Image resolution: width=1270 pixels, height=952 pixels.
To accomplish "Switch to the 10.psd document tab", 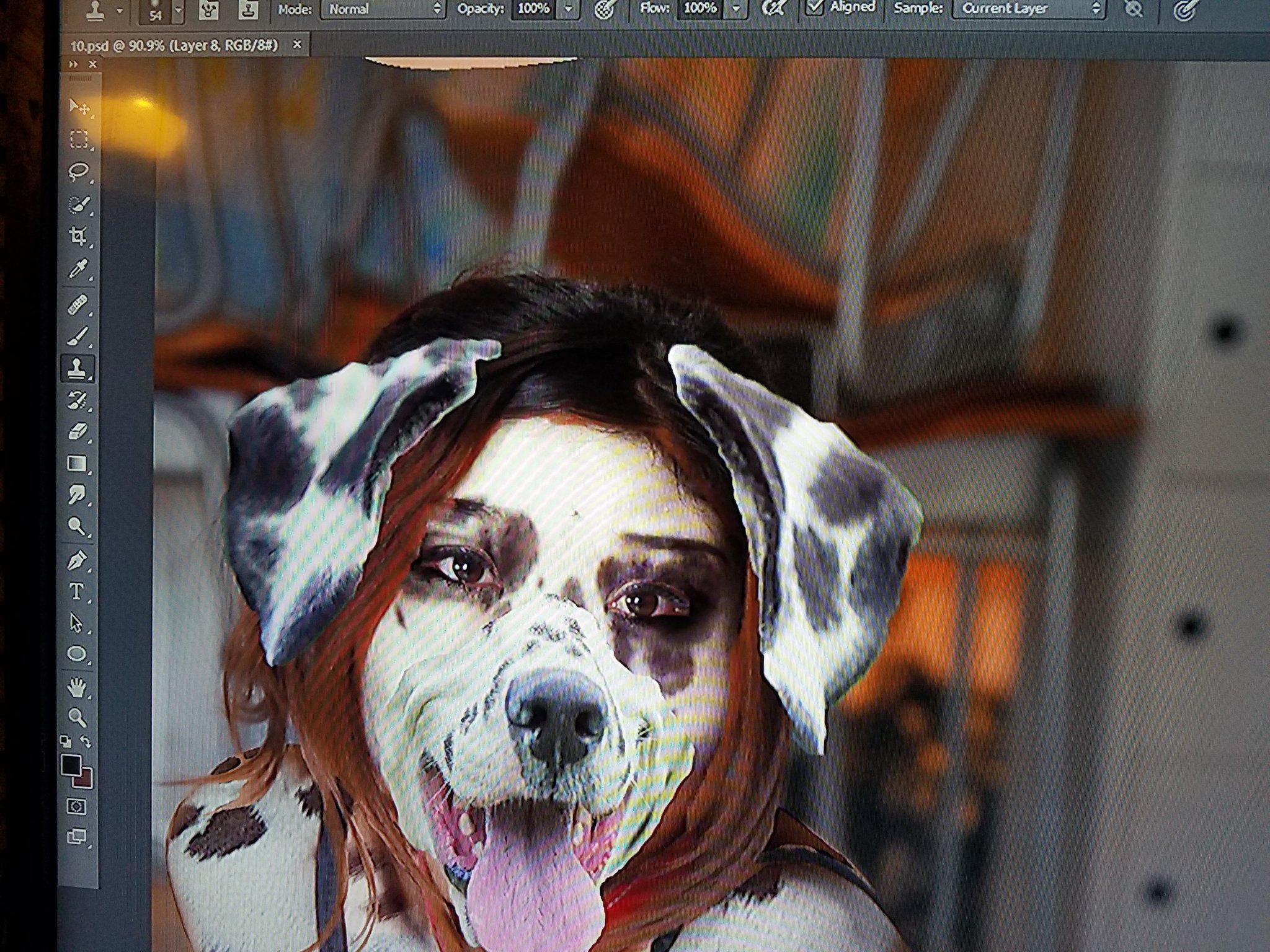I will [x=174, y=45].
